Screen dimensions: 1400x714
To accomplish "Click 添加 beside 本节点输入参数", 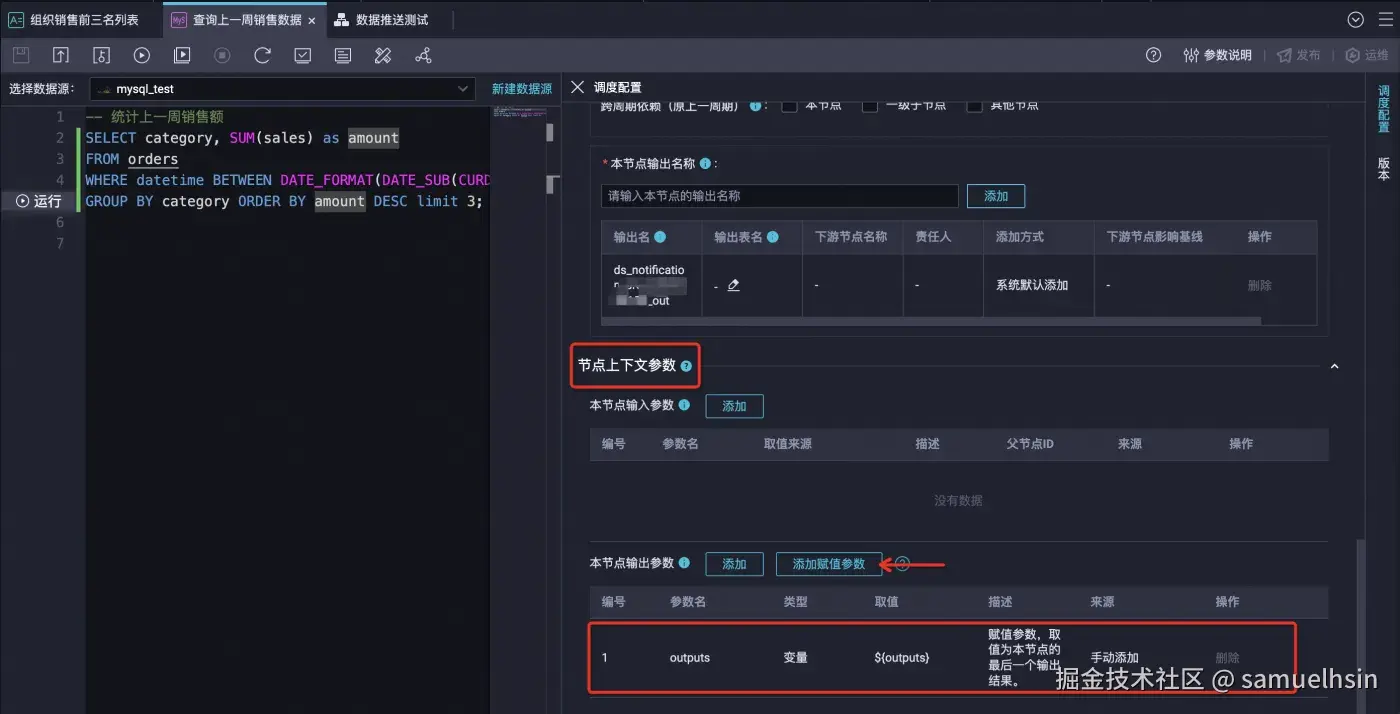I will (734, 406).
